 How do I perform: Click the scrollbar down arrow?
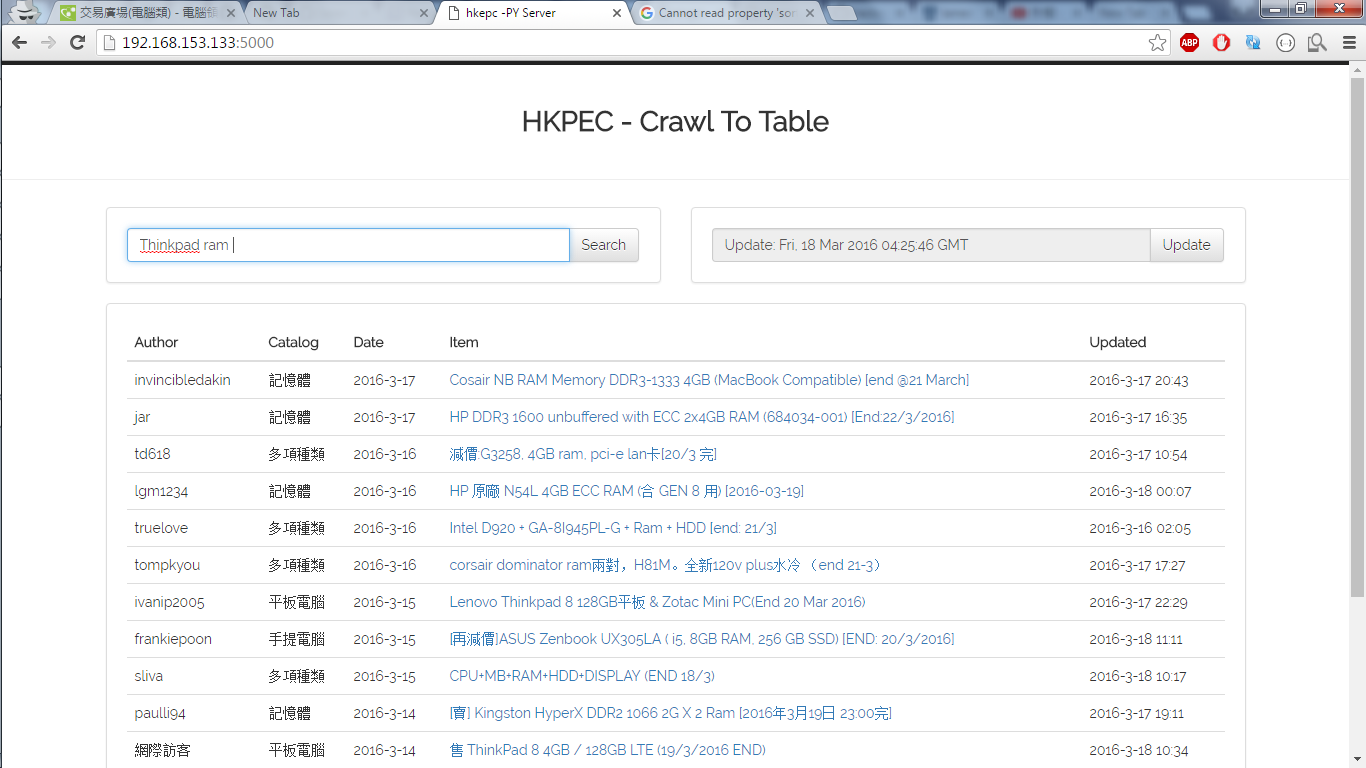[x=1357, y=760]
